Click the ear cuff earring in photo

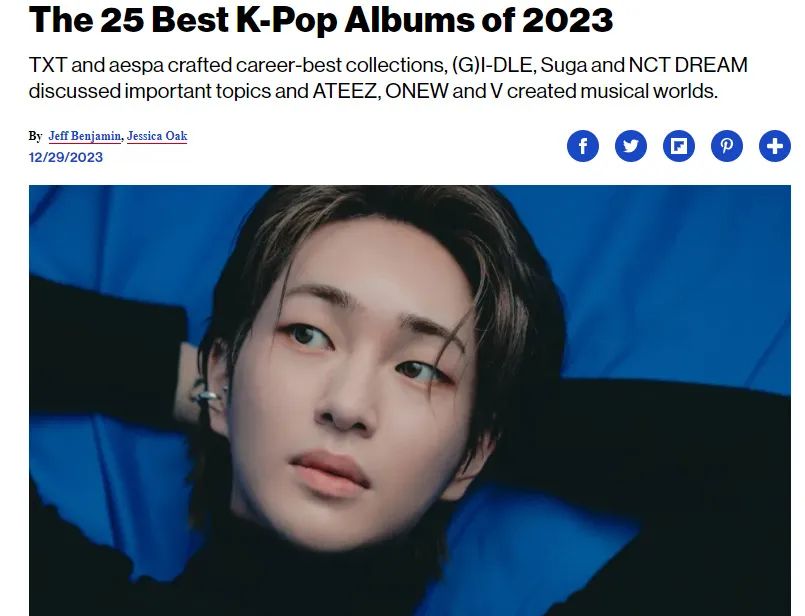(208, 395)
